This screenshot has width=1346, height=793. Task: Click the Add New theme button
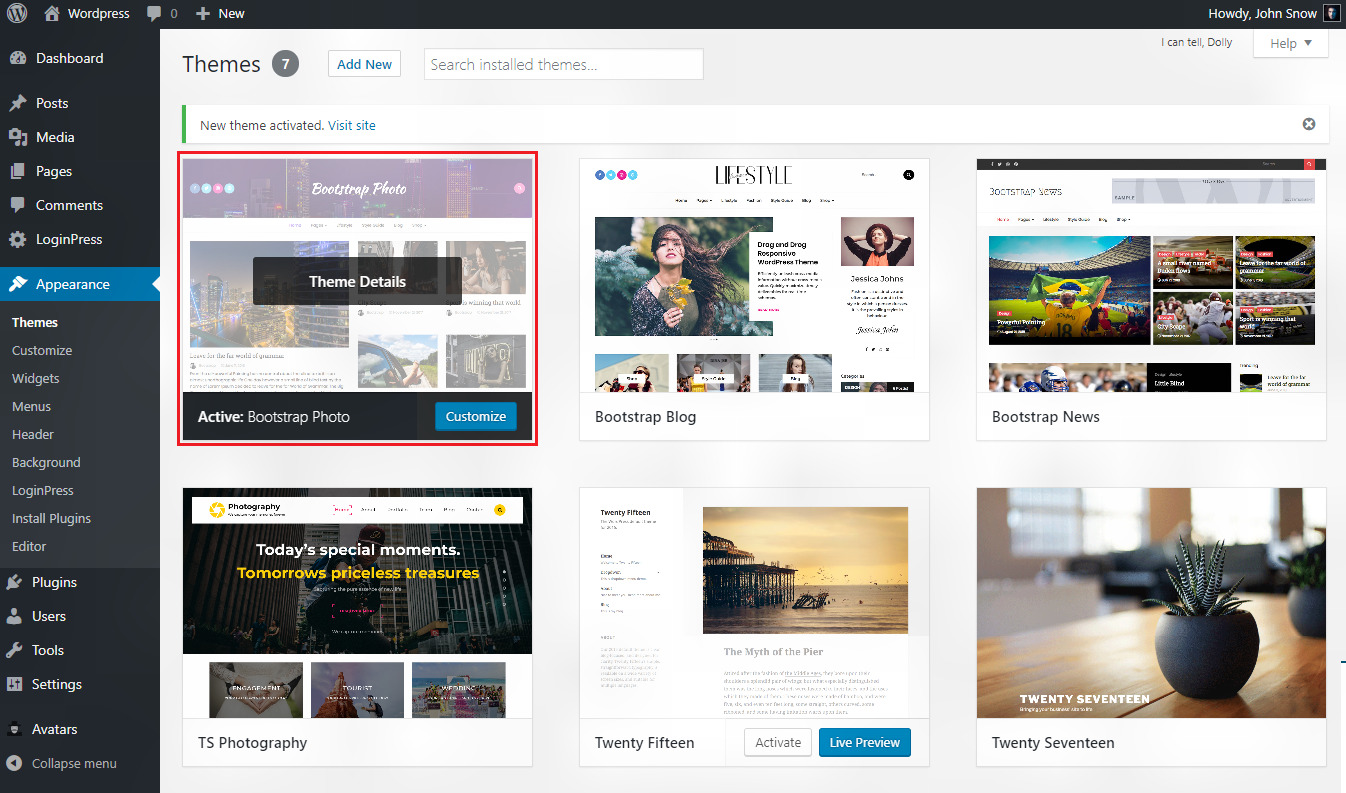(x=364, y=64)
